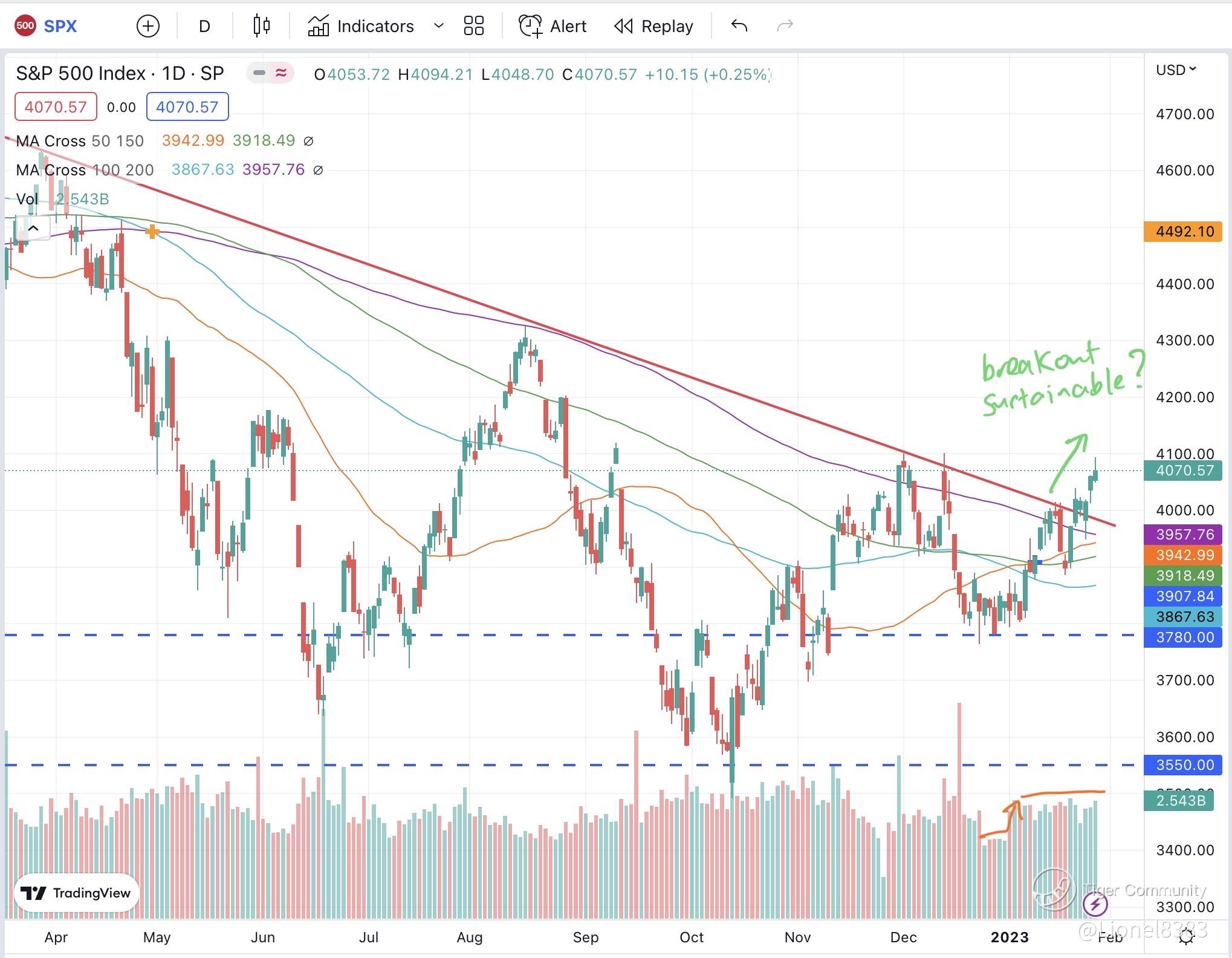Open chart settings gear icon
1232x958 pixels.
tap(1186, 937)
